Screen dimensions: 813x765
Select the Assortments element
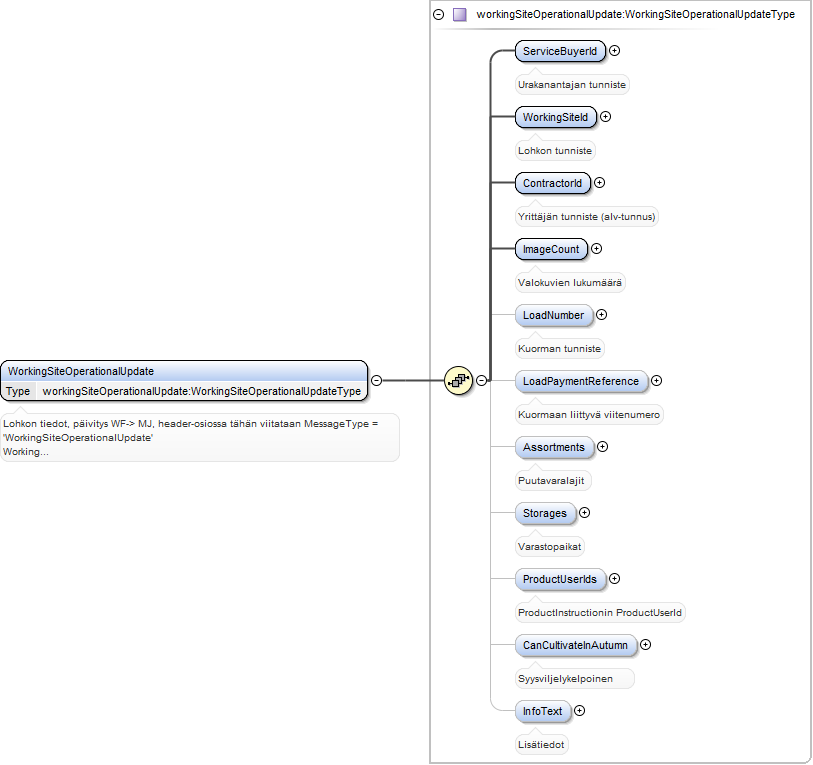554,447
